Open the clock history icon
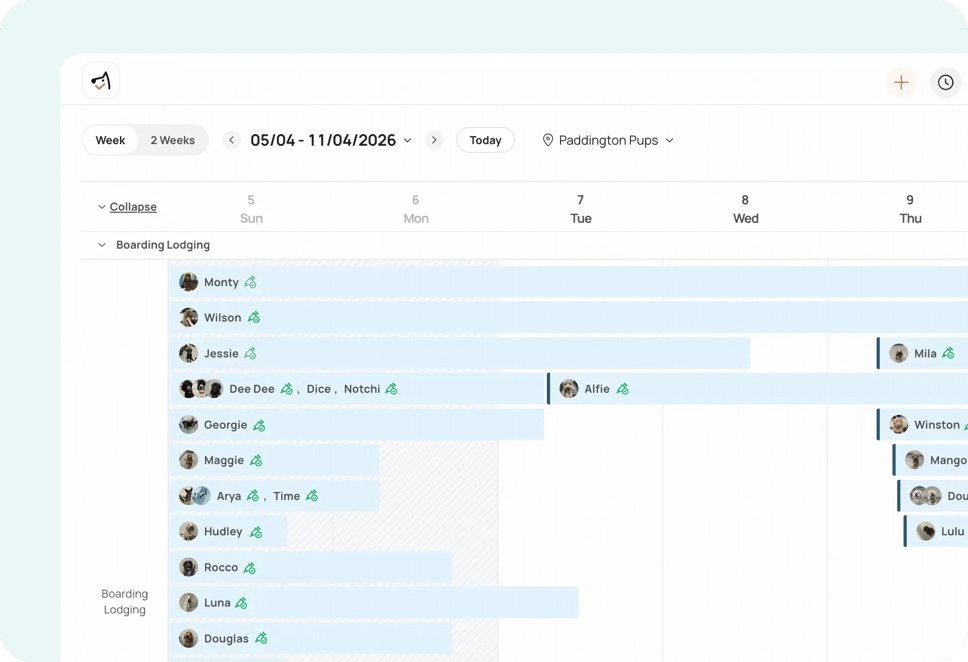Viewport: 968px width, 662px height. pyautogui.click(x=945, y=82)
